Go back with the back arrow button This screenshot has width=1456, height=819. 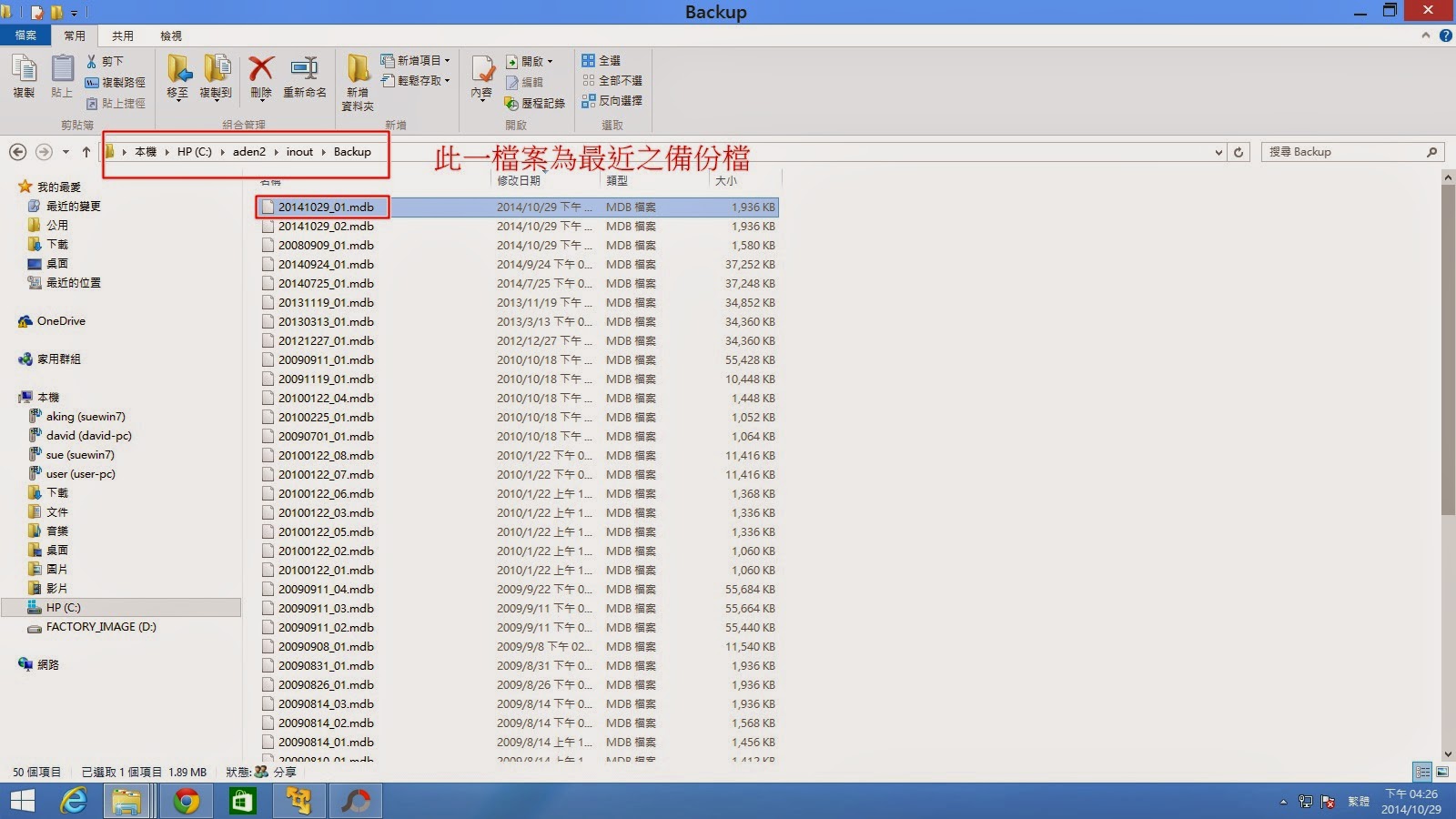click(x=17, y=152)
